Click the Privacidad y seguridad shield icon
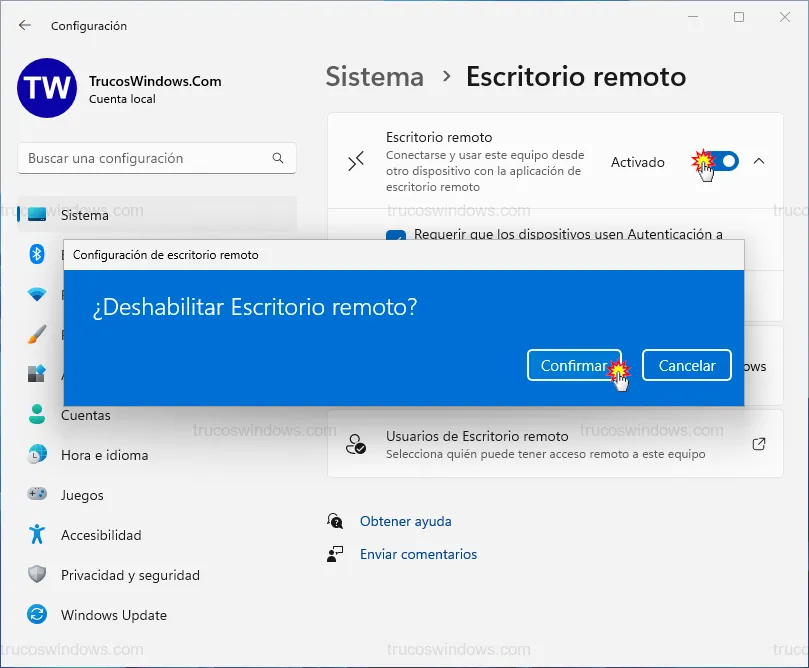This screenshot has width=809, height=668. 37,575
